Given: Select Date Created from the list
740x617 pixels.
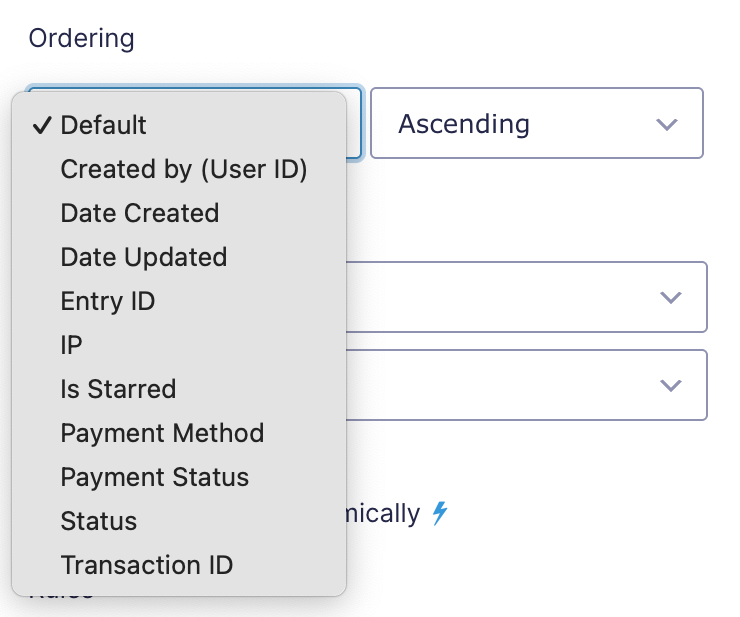Looking at the screenshot, I should click(179, 213).
